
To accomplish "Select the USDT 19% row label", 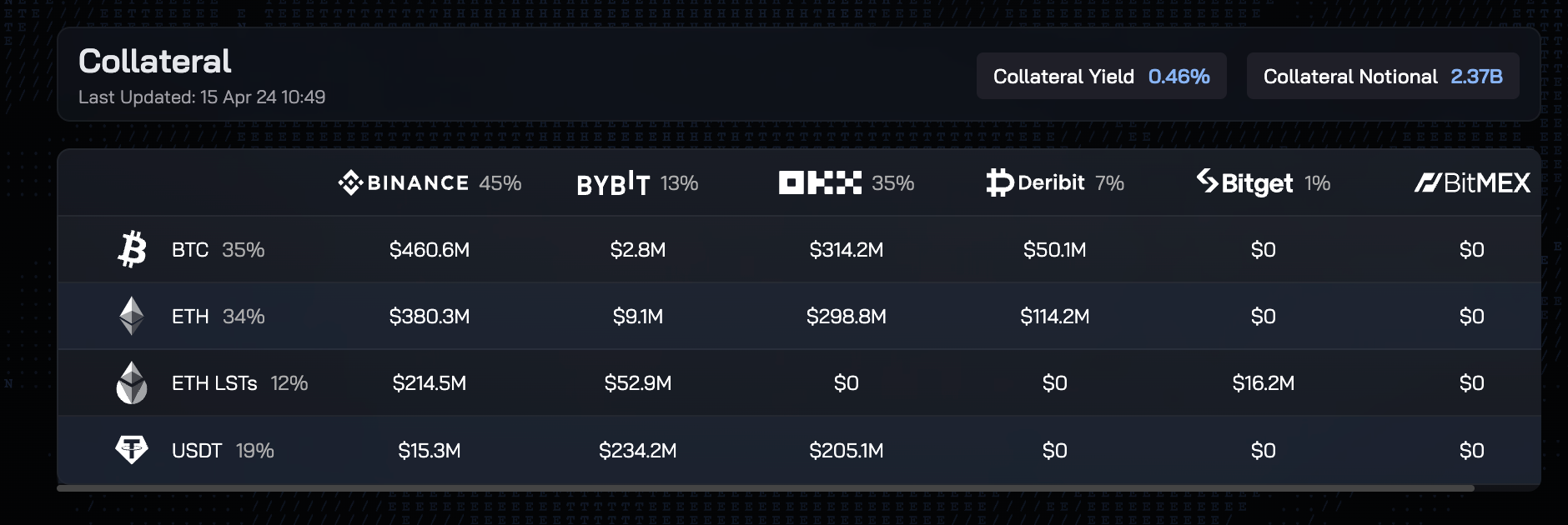I will tap(223, 450).
